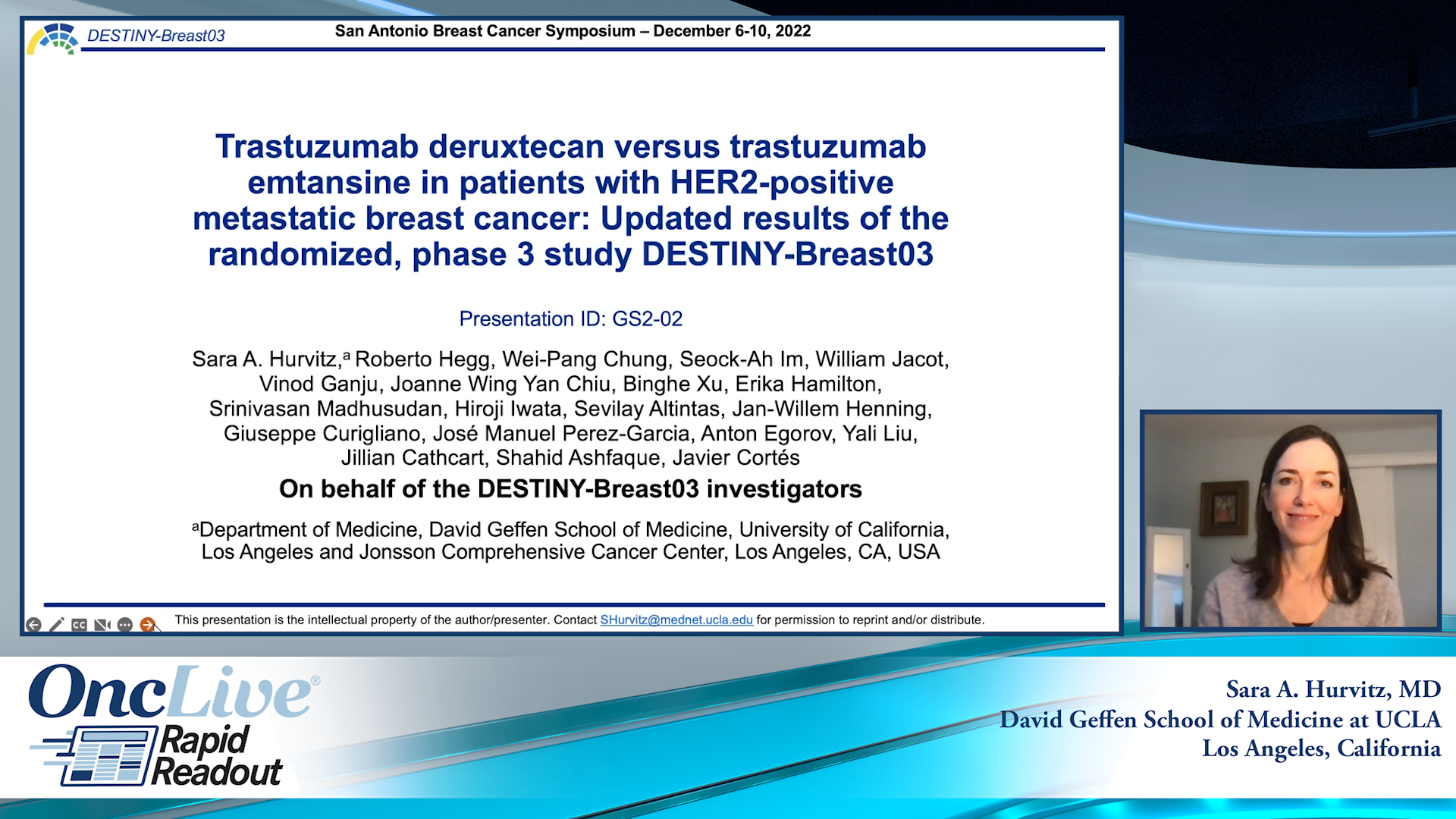This screenshot has width=1456, height=819.
Task: Click the 'San Antonio Breast Cancer Symposium' header
Action: 485,31
